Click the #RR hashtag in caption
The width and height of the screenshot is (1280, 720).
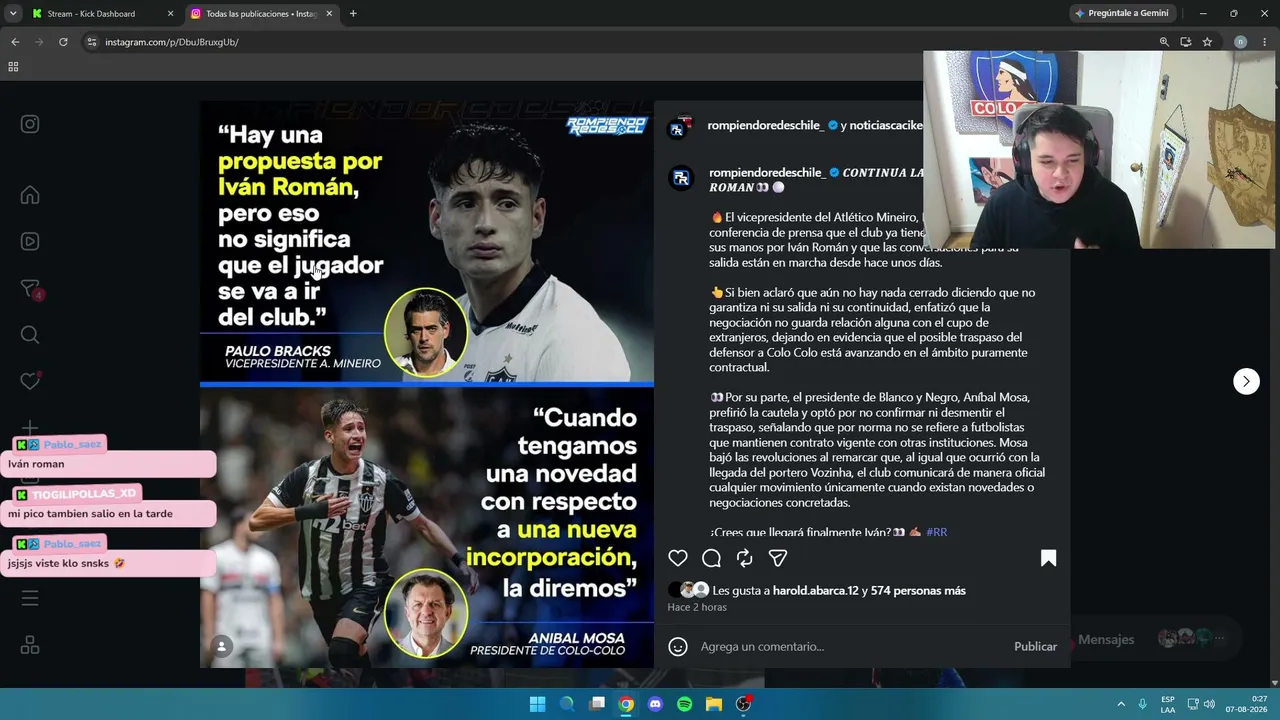936,532
